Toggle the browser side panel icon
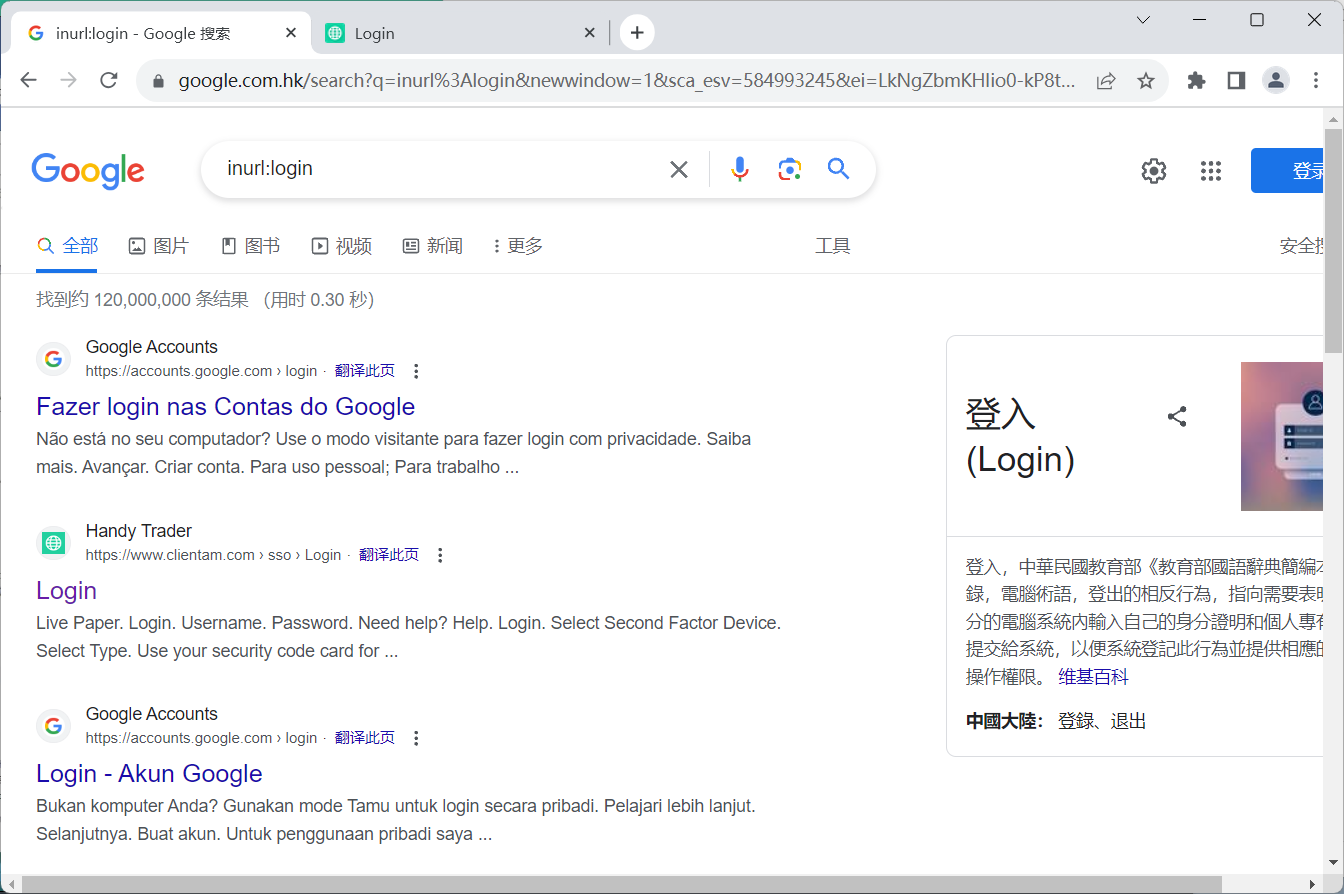 click(x=1236, y=81)
